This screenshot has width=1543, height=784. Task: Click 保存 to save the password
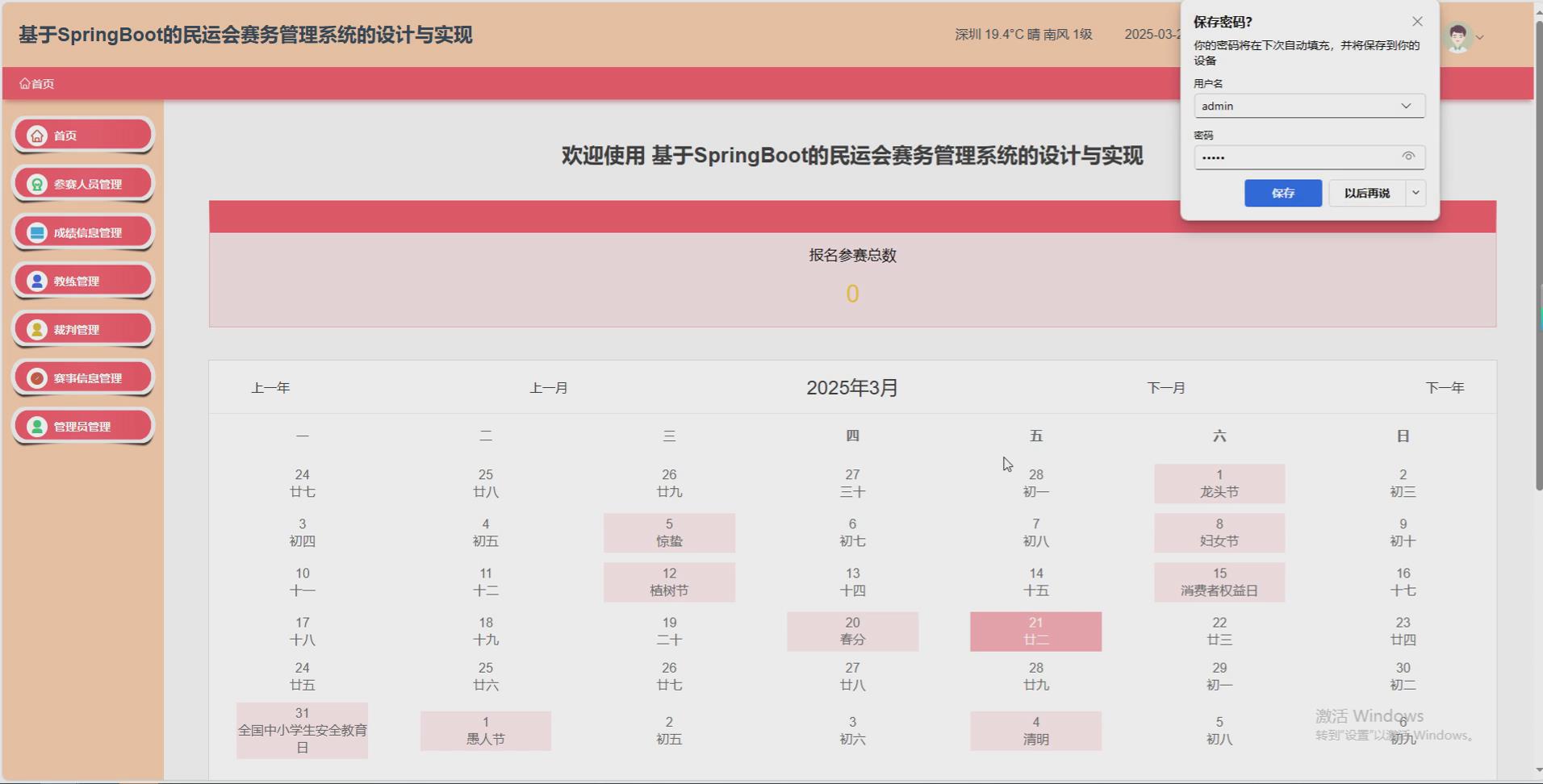click(1282, 193)
